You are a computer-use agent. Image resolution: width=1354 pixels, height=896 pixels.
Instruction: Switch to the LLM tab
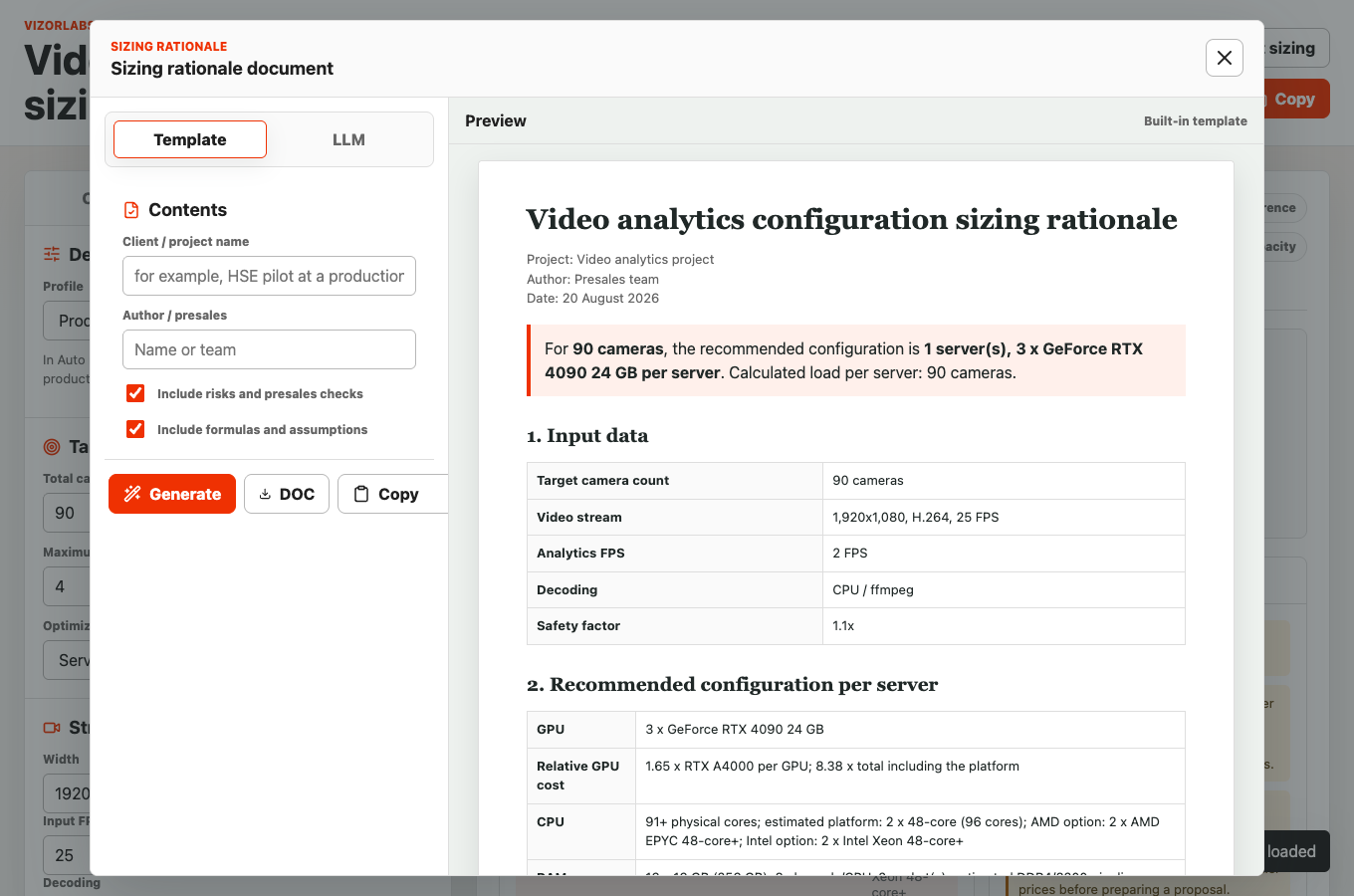pos(348,139)
